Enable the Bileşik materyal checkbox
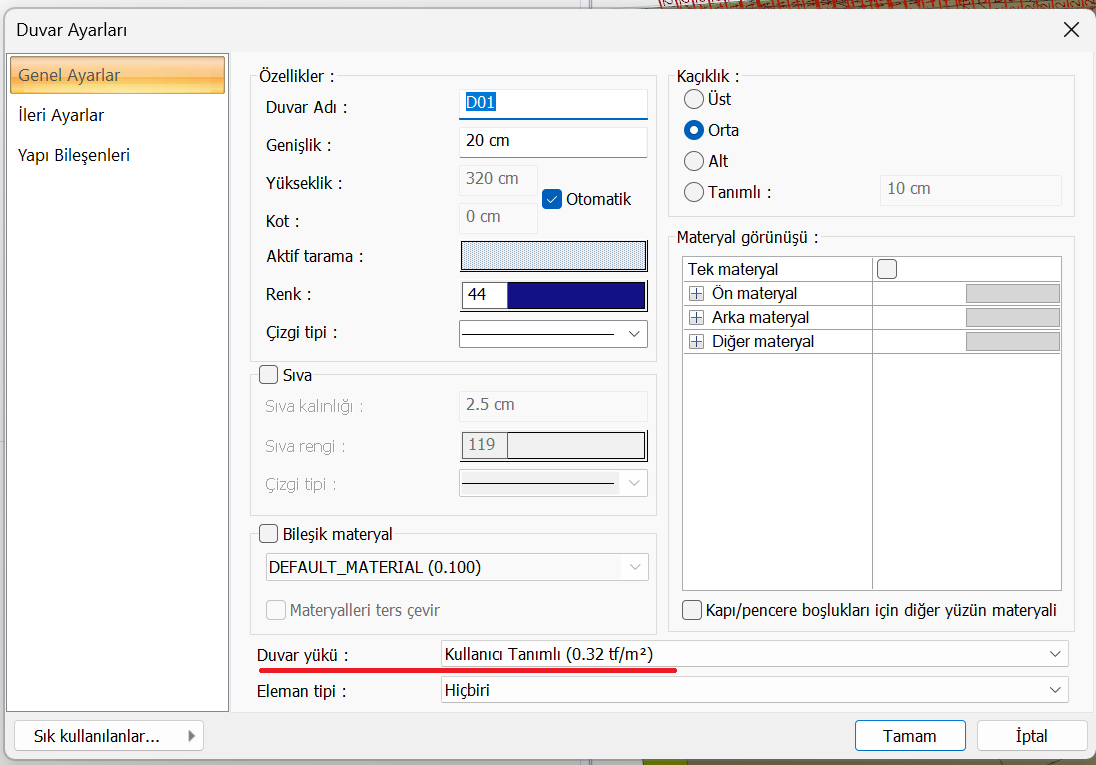The width and height of the screenshot is (1096, 765). point(268,534)
